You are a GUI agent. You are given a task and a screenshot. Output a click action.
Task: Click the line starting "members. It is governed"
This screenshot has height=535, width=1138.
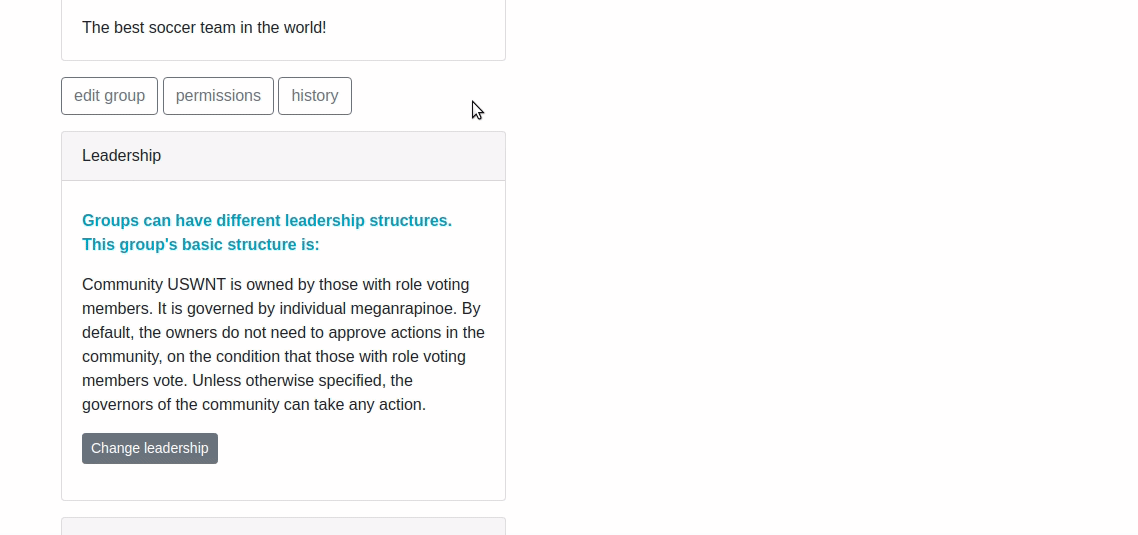(x=281, y=309)
